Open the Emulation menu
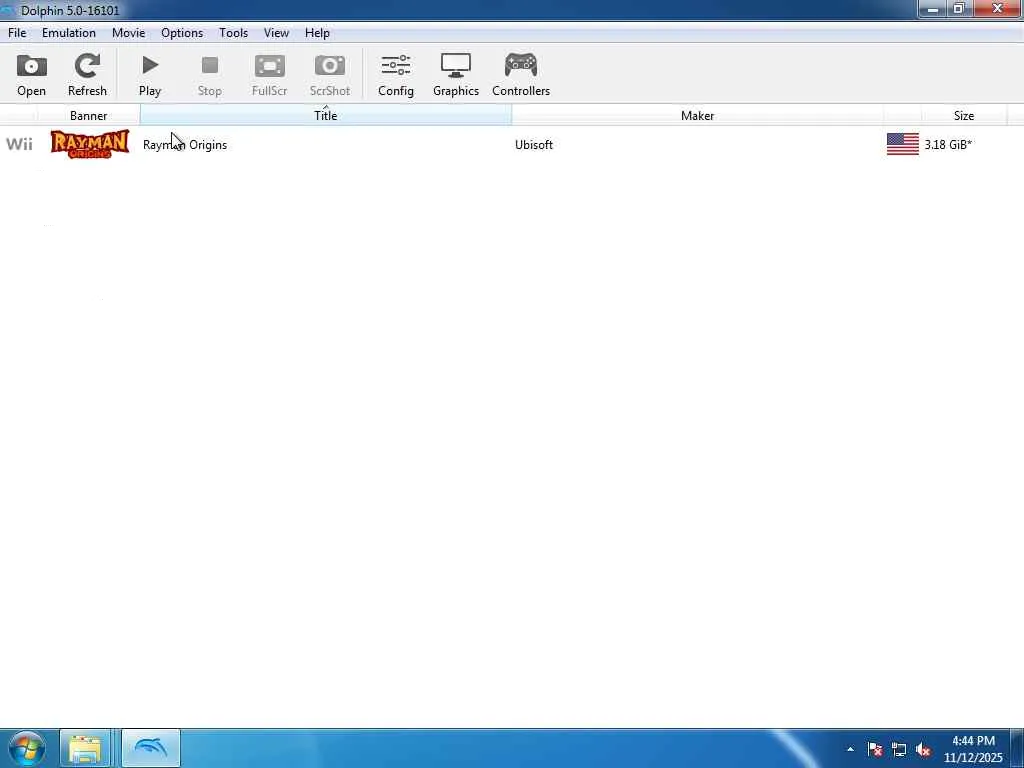Image resolution: width=1024 pixels, height=768 pixels. click(x=69, y=33)
